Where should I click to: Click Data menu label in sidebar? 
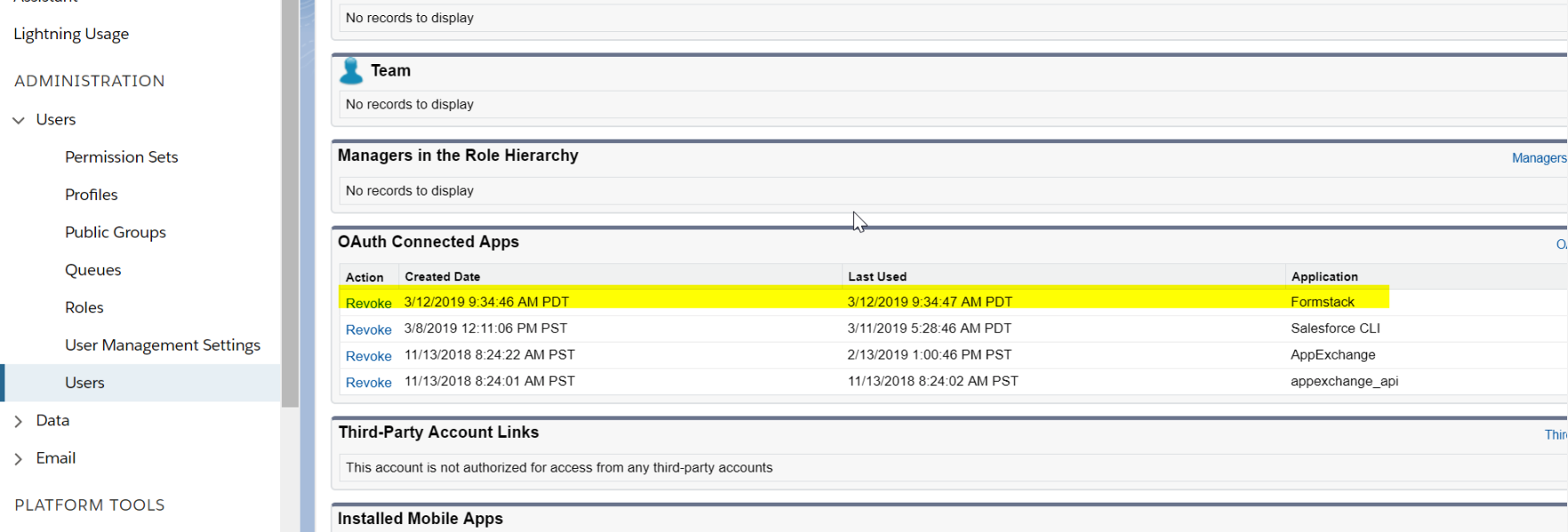[x=52, y=420]
